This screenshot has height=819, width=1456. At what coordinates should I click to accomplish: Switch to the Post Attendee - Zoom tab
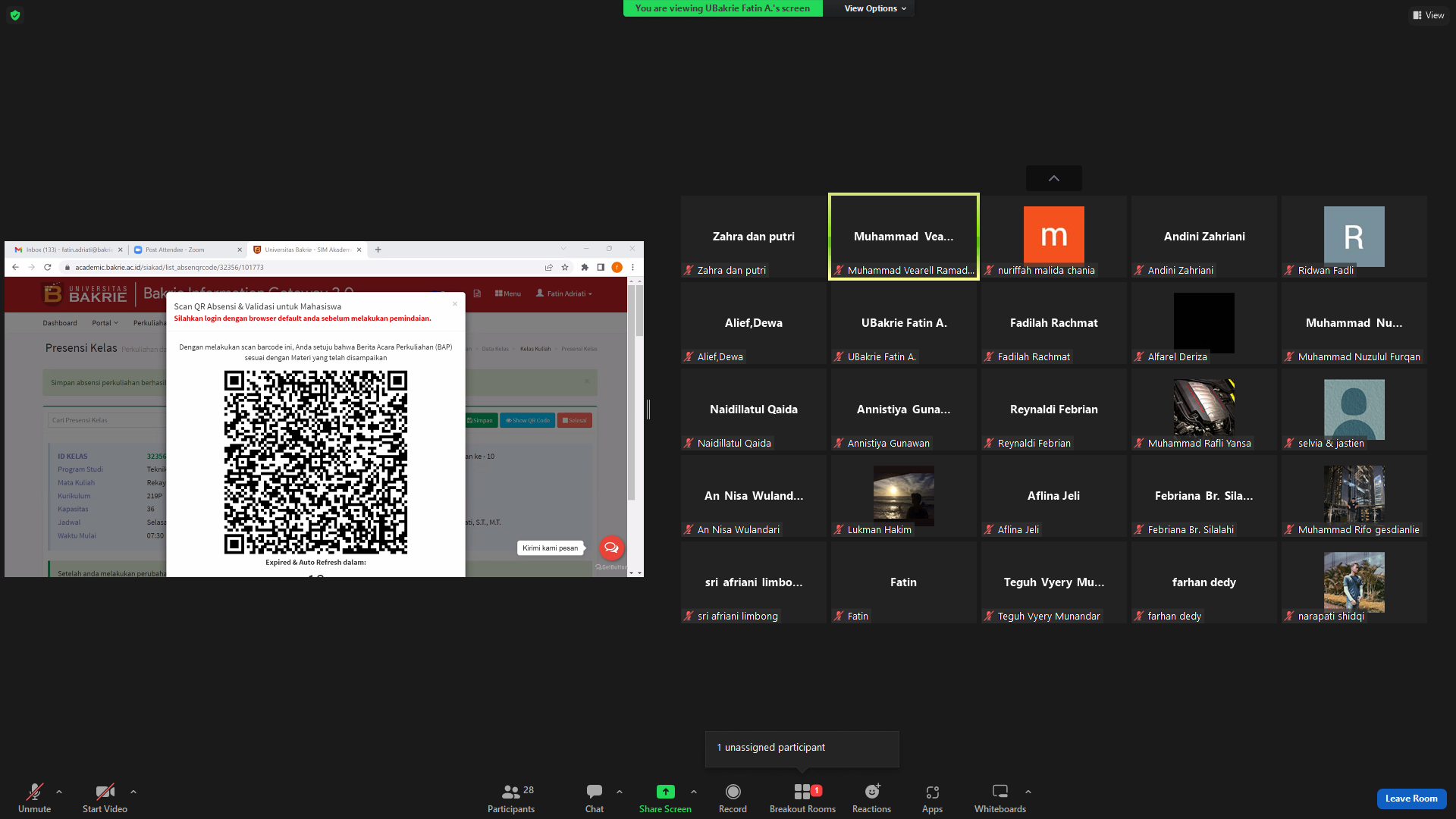point(187,249)
